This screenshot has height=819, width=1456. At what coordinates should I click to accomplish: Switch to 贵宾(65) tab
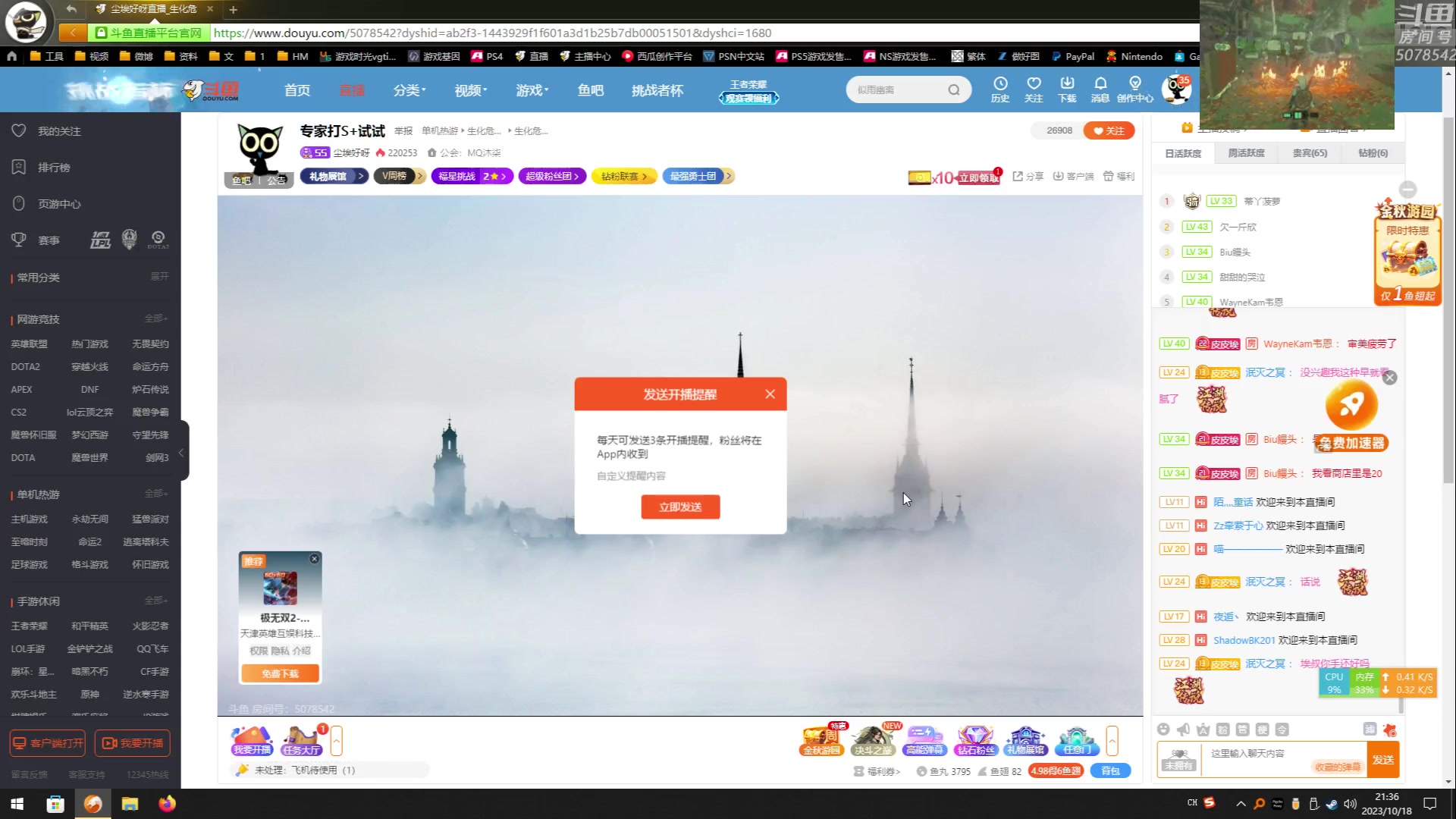point(1310,152)
